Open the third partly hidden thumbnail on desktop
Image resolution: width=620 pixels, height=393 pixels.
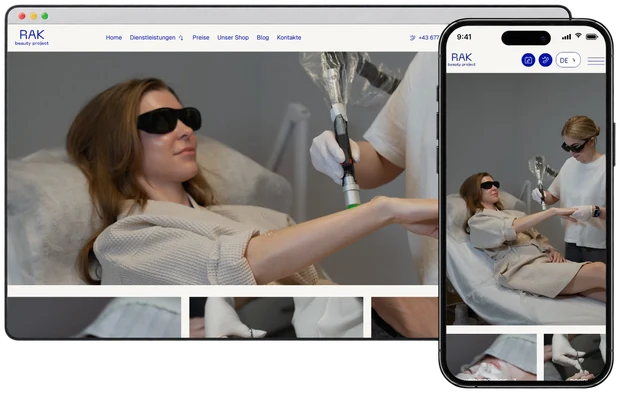[405, 317]
